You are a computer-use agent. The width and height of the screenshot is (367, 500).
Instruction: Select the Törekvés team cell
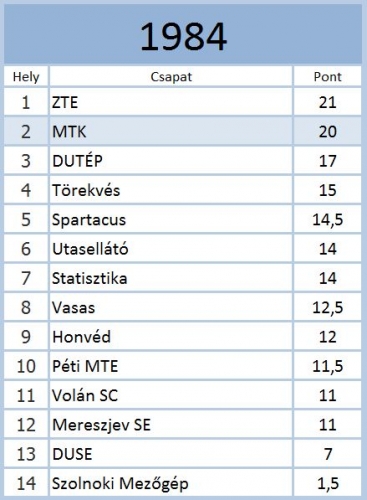click(x=171, y=190)
